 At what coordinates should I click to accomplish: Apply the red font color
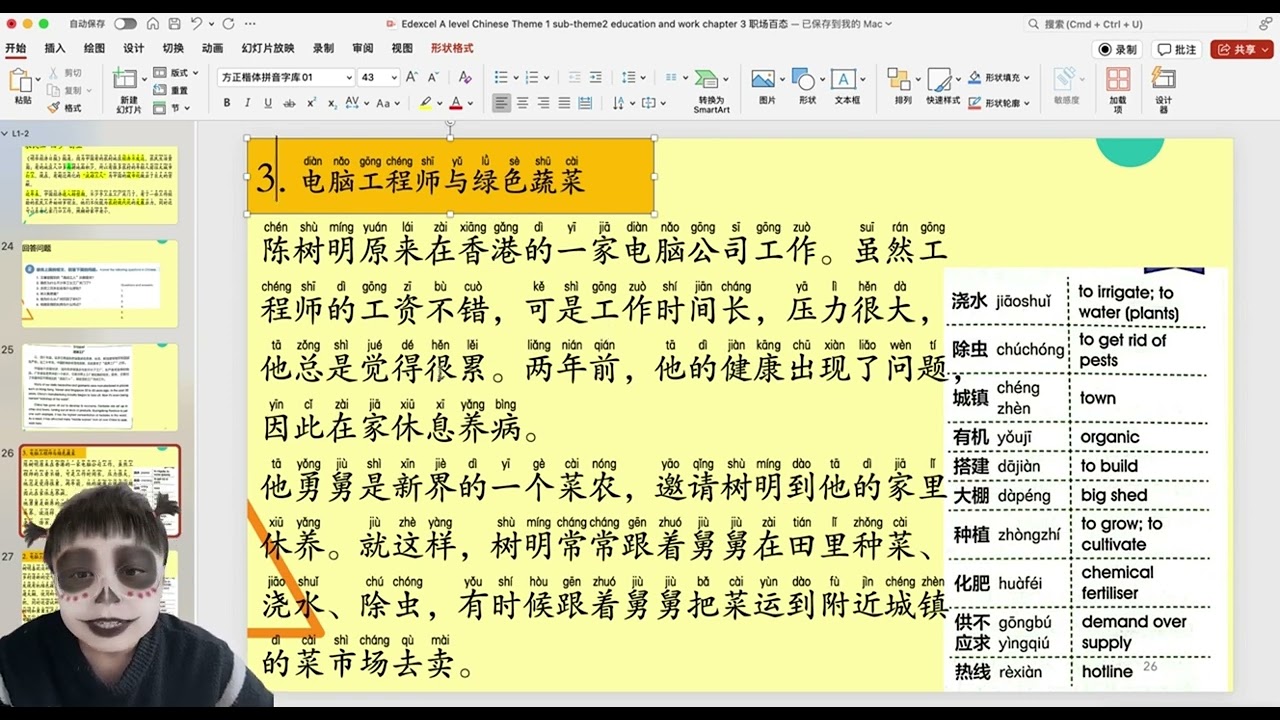[455, 103]
